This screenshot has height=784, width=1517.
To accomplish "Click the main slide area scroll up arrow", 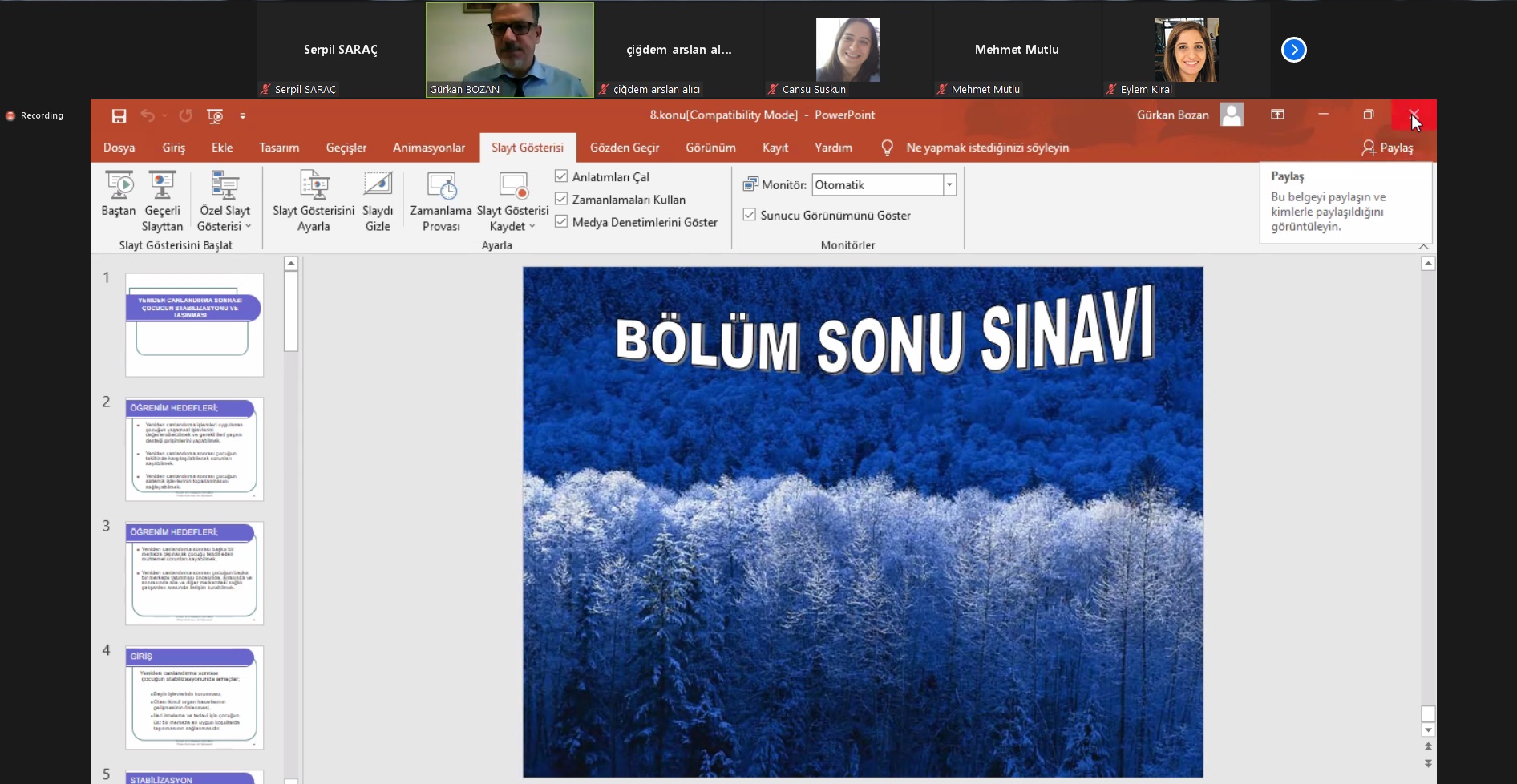I will pyautogui.click(x=1428, y=264).
